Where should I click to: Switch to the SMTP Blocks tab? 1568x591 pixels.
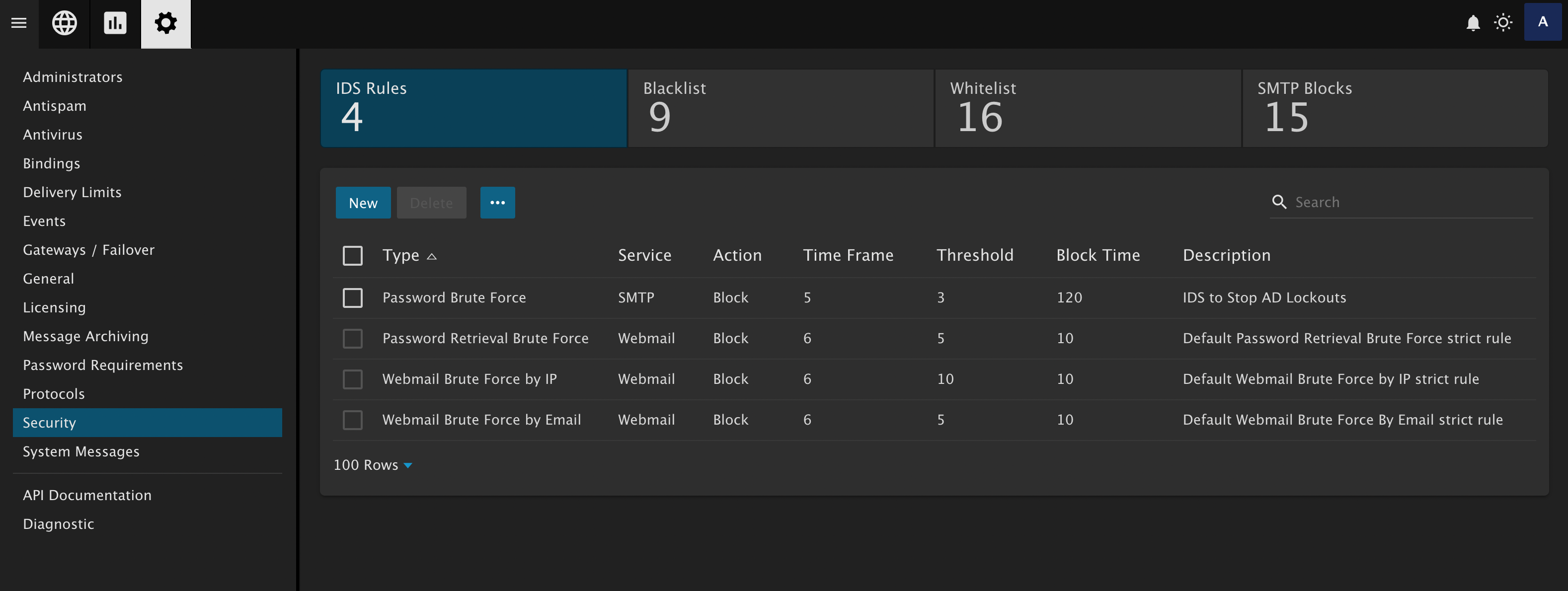click(x=1395, y=108)
